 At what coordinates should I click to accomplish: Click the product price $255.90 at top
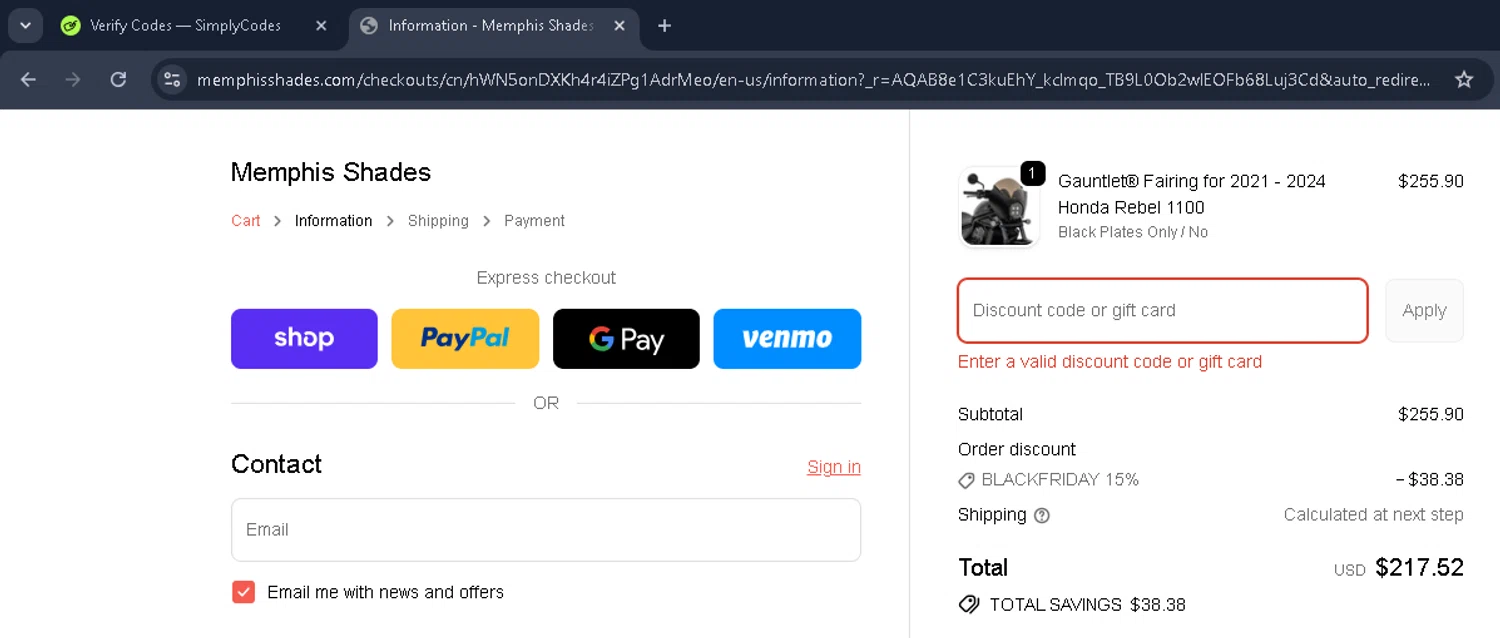[1431, 181]
